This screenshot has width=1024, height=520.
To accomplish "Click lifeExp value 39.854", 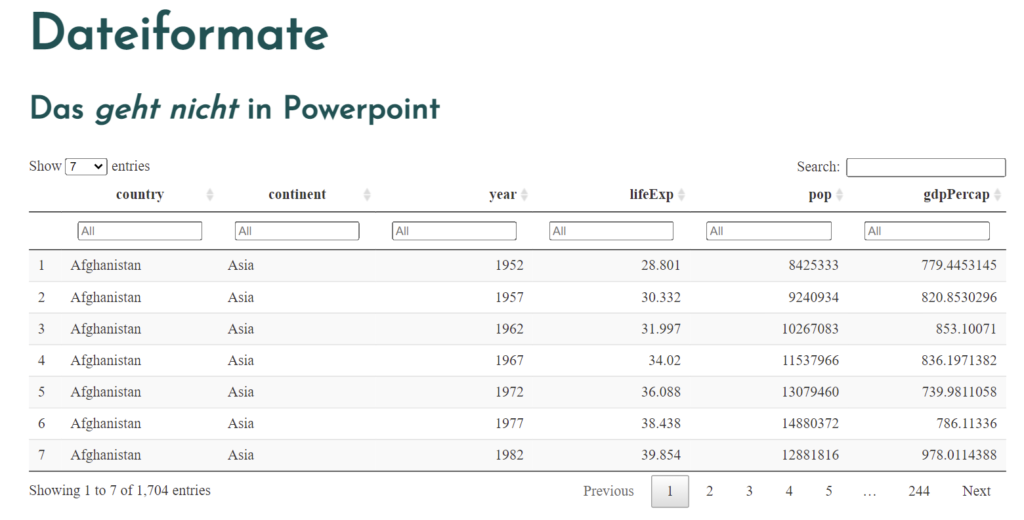I will pyautogui.click(x=660, y=455).
